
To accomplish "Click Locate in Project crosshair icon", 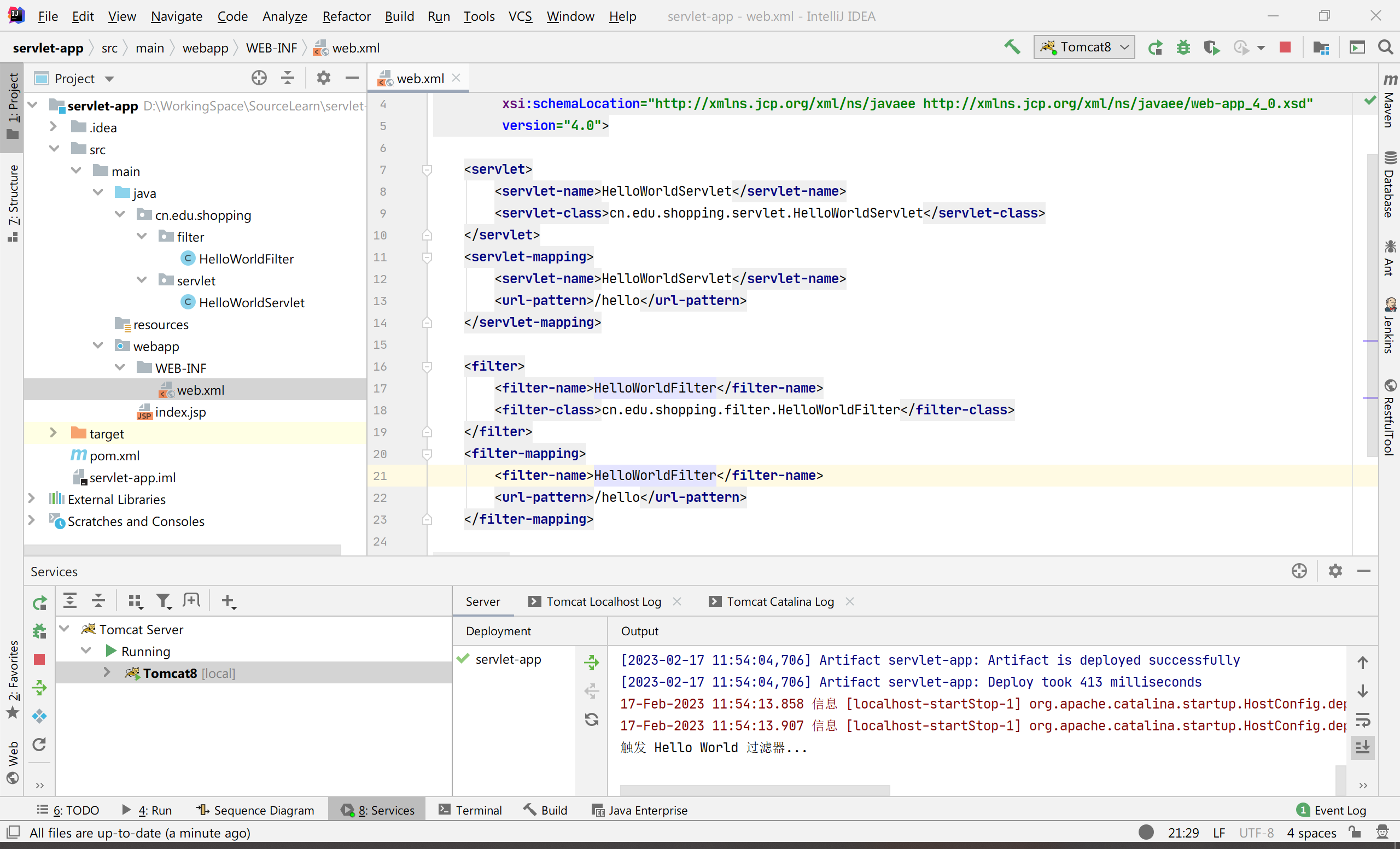I will (x=259, y=78).
